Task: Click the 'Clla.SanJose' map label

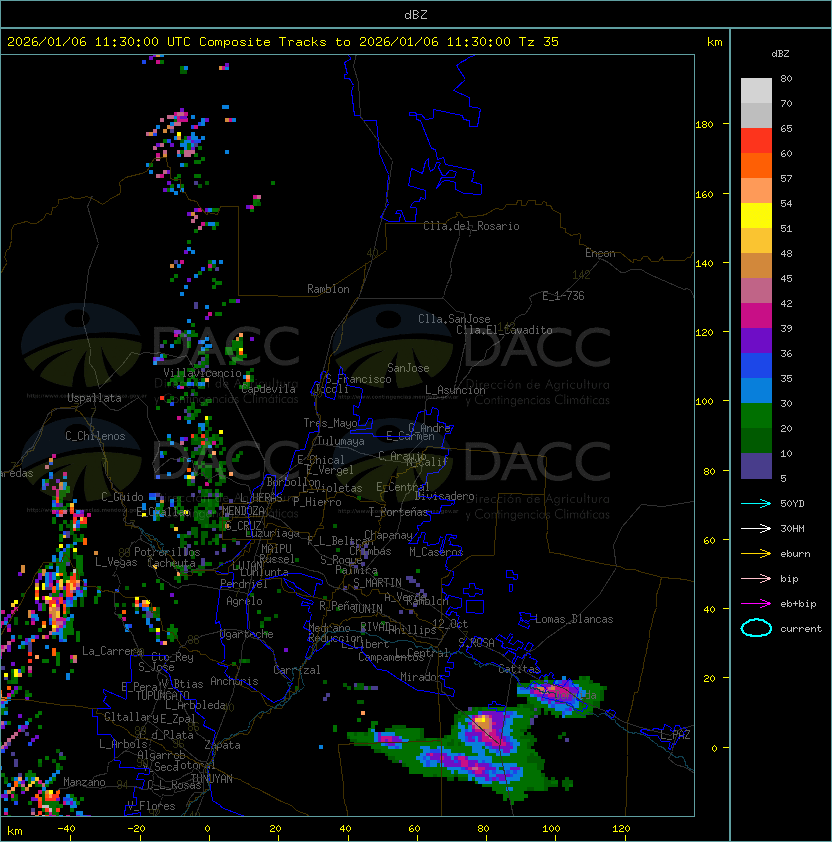Action: [x=454, y=319]
